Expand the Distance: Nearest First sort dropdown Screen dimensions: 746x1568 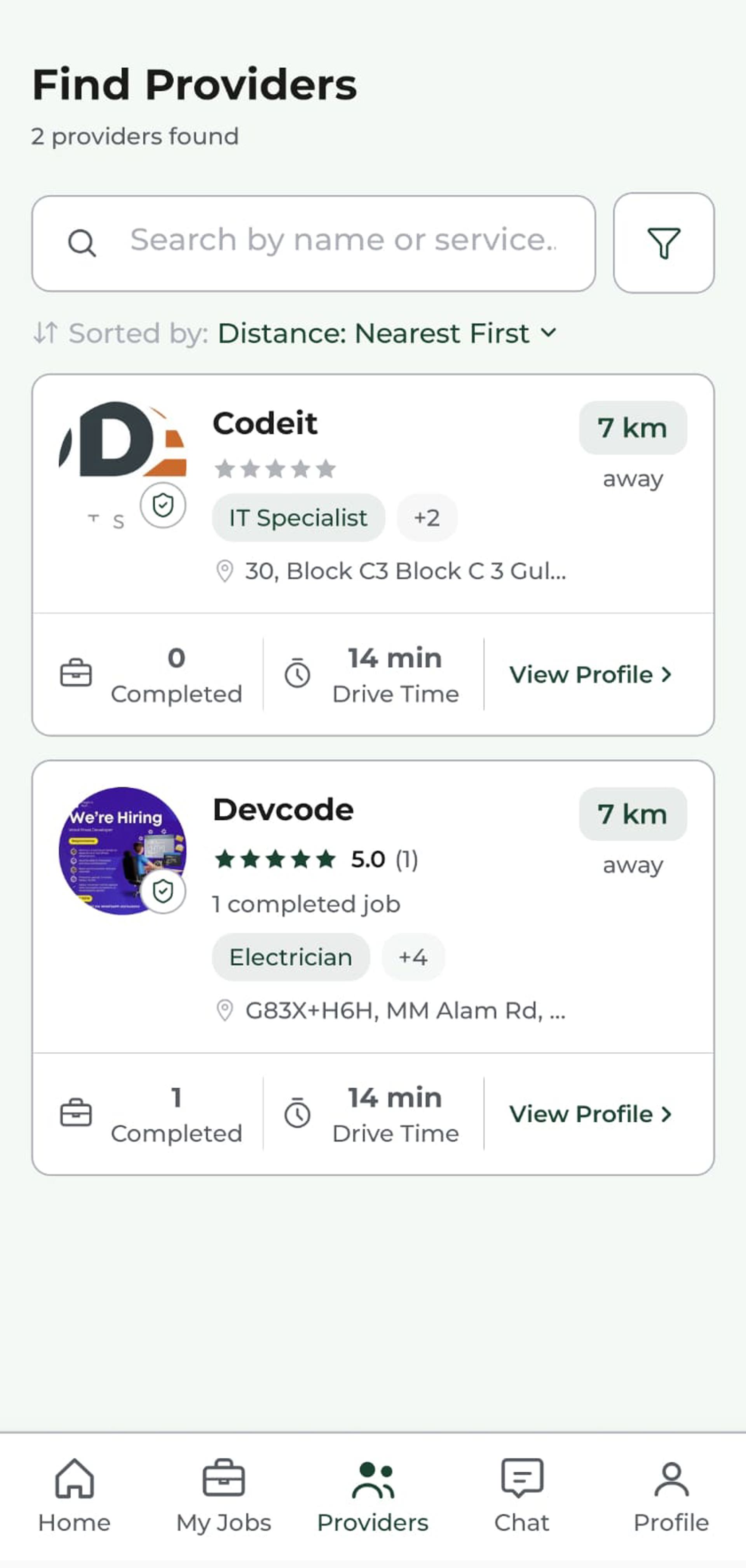click(387, 333)
